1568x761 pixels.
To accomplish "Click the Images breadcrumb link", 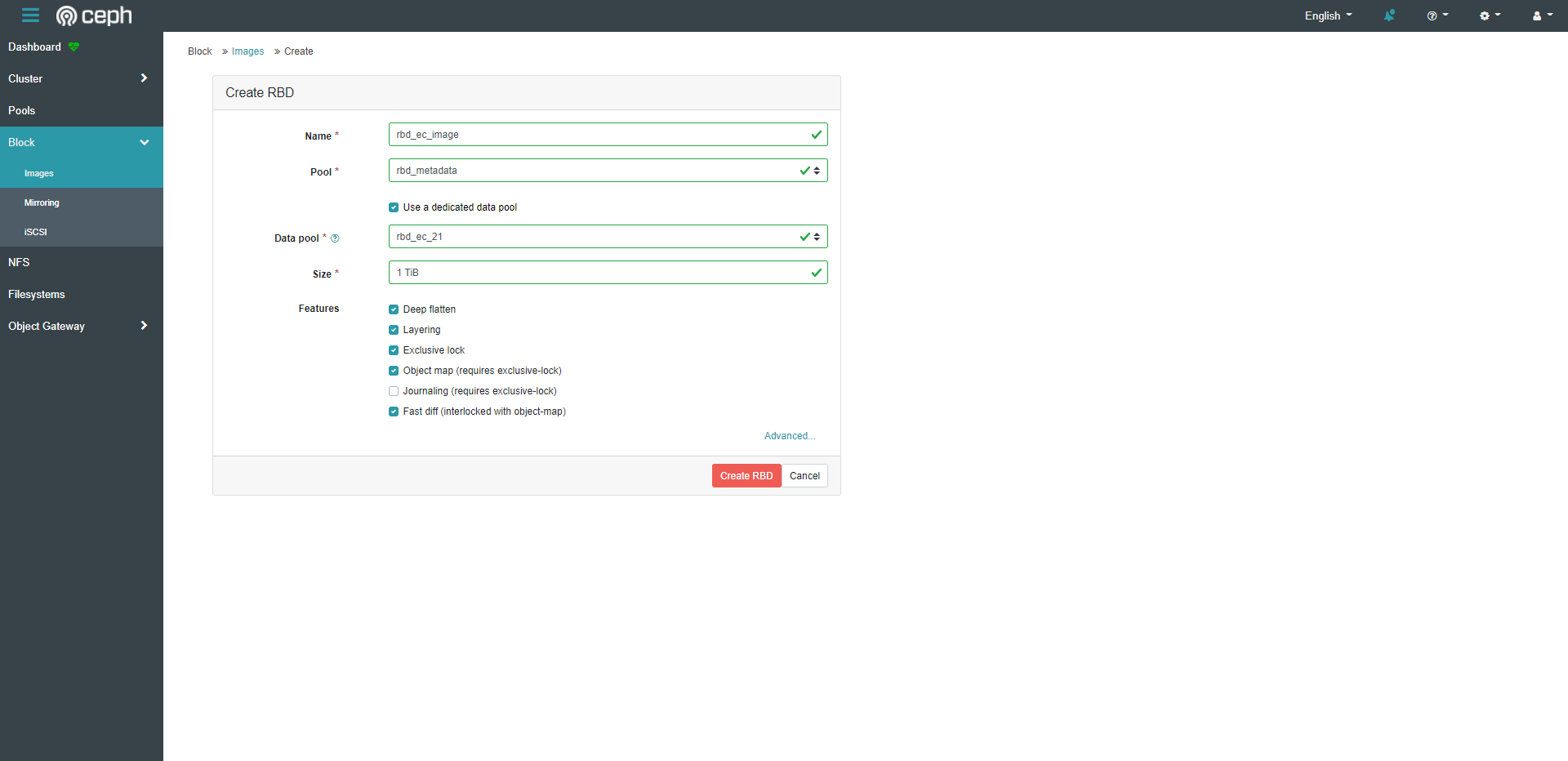I will [x=247, y=51].
